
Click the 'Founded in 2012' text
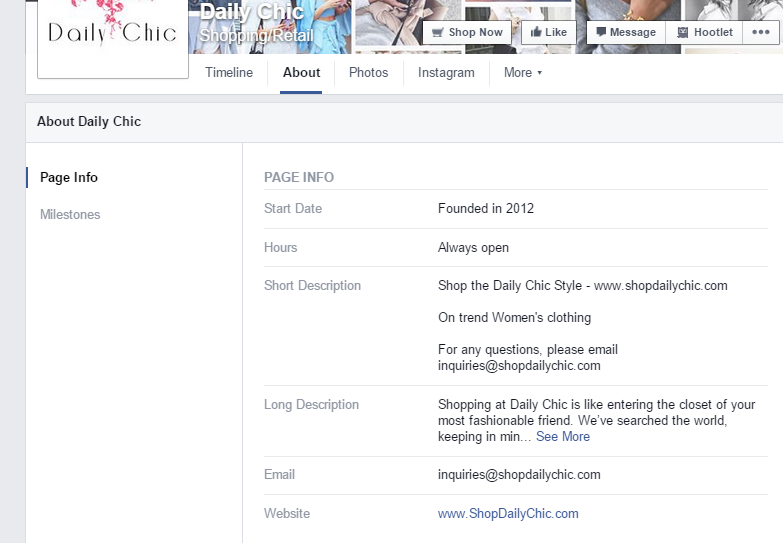(x=486, y=208)
